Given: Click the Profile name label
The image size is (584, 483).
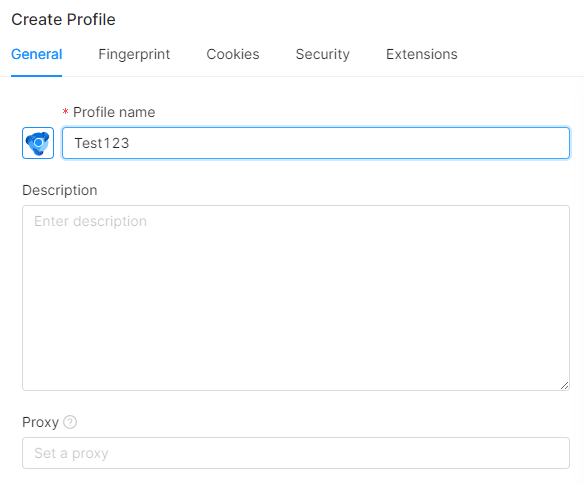Looking at the screenshot, I should tap(114, 112).
